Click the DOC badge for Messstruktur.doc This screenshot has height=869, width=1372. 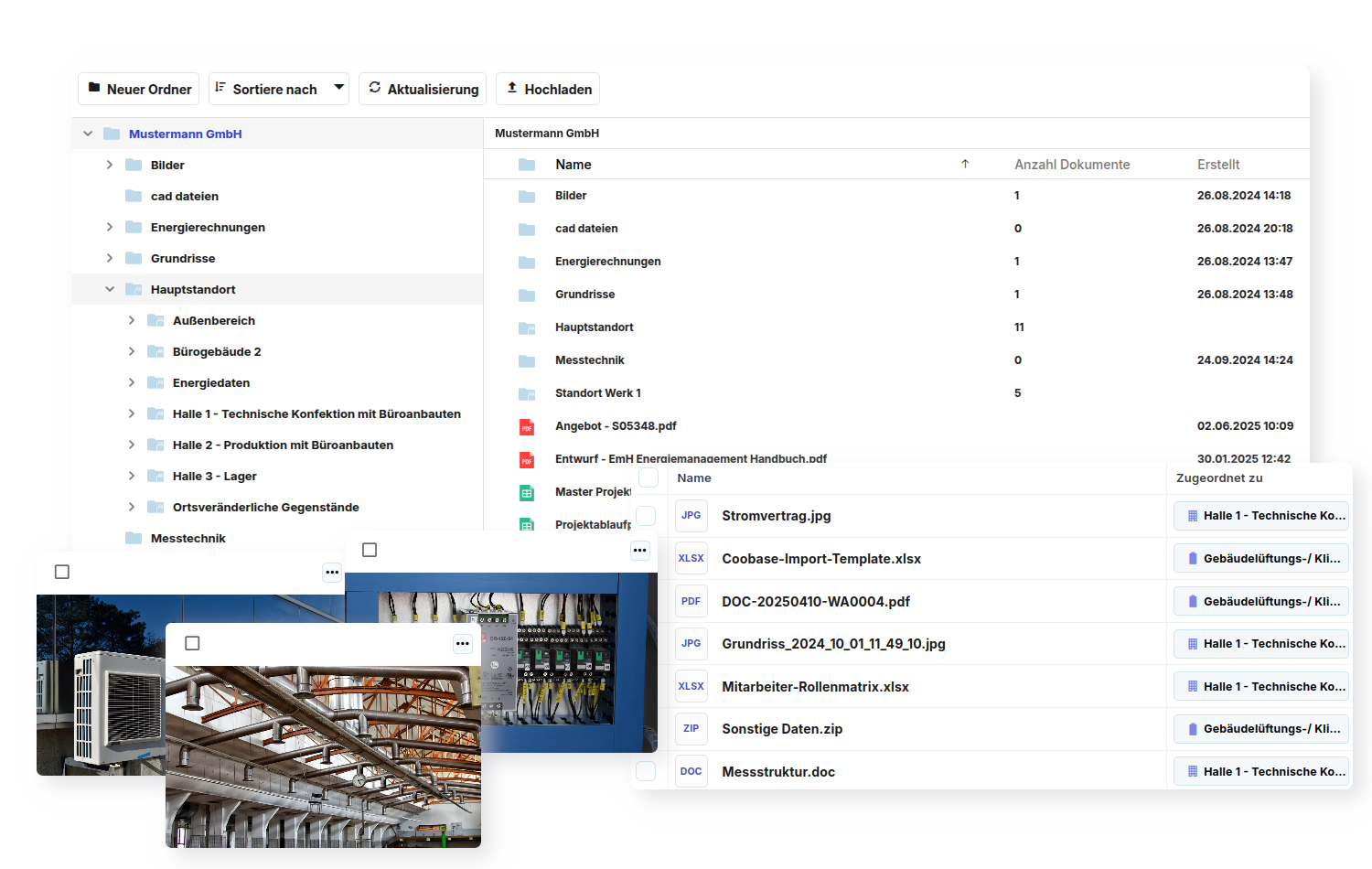tap(691, 772)
